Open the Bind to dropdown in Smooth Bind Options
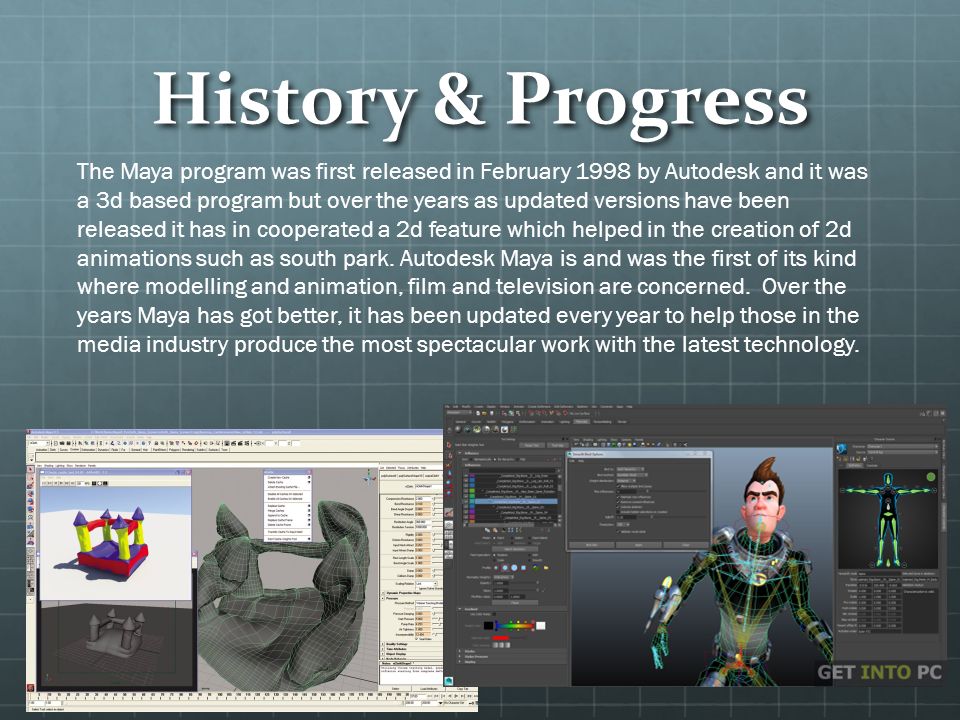960x720 pixels. [630, 469]
